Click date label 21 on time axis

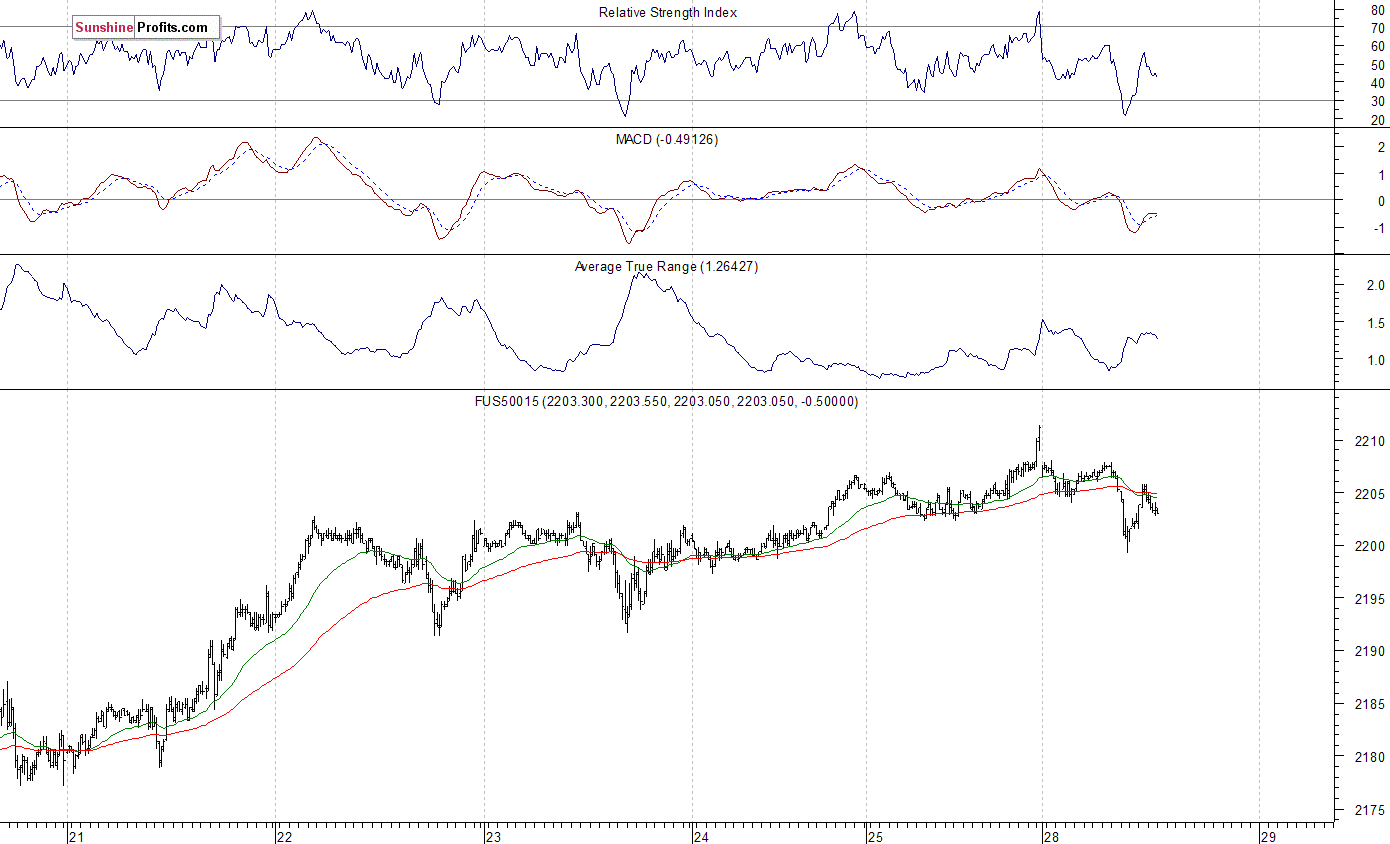[x=75, y=836]
